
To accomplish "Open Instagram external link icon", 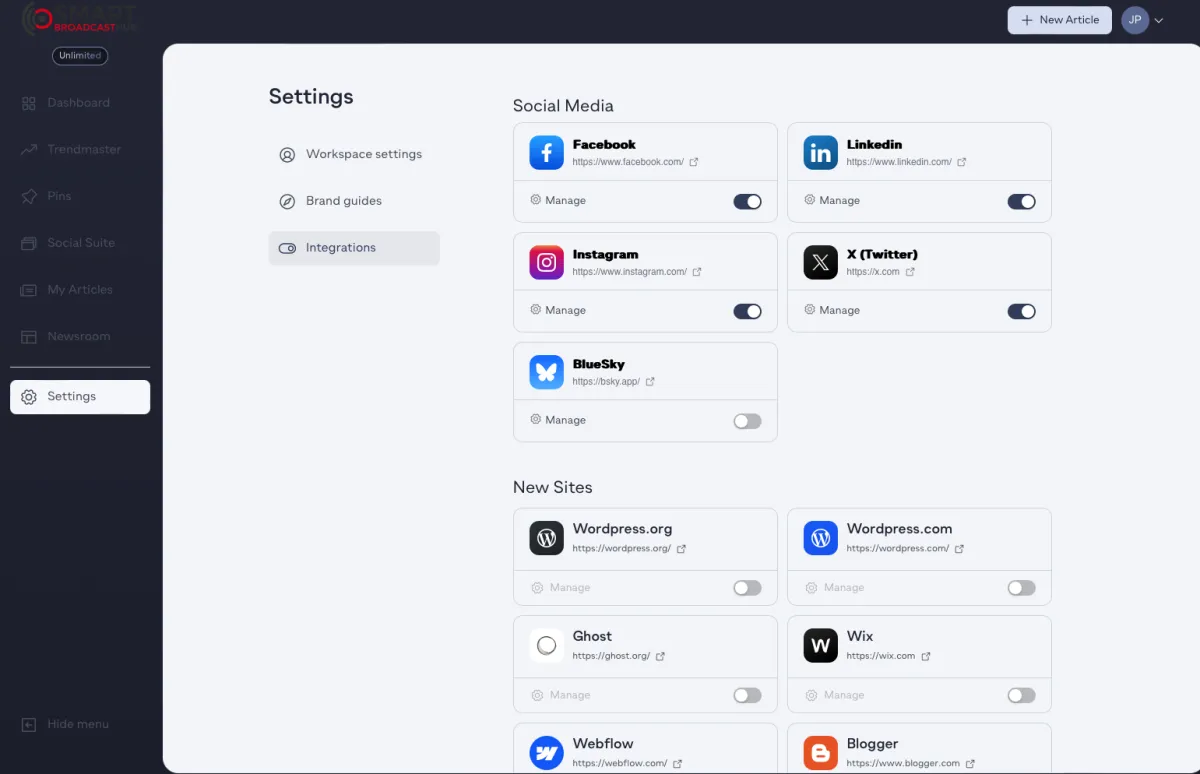I will pyautogui.click(x=697, y=272).
